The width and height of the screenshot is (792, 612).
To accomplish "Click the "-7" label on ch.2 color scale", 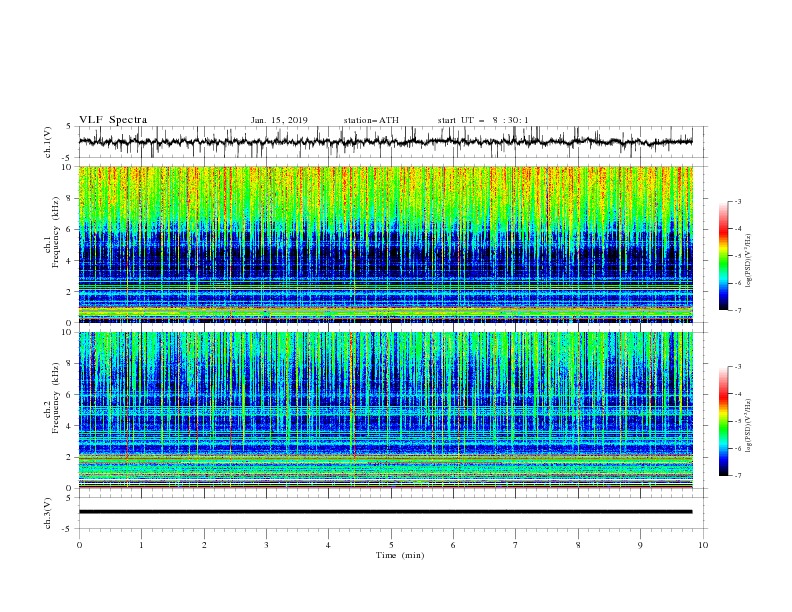I will tap(738, 475).
